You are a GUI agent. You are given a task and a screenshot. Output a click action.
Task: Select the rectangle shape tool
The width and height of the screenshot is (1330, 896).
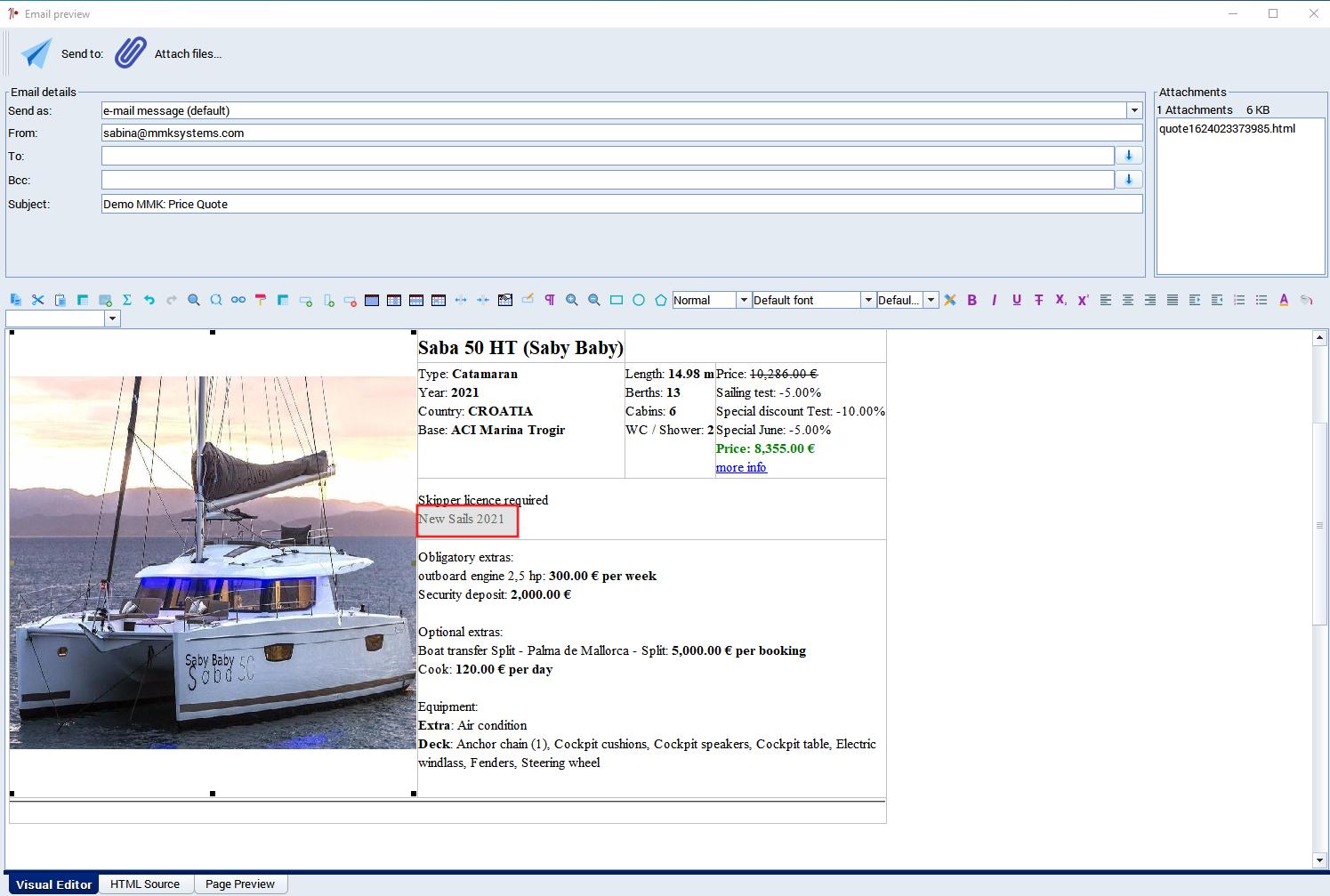(617, 300)
